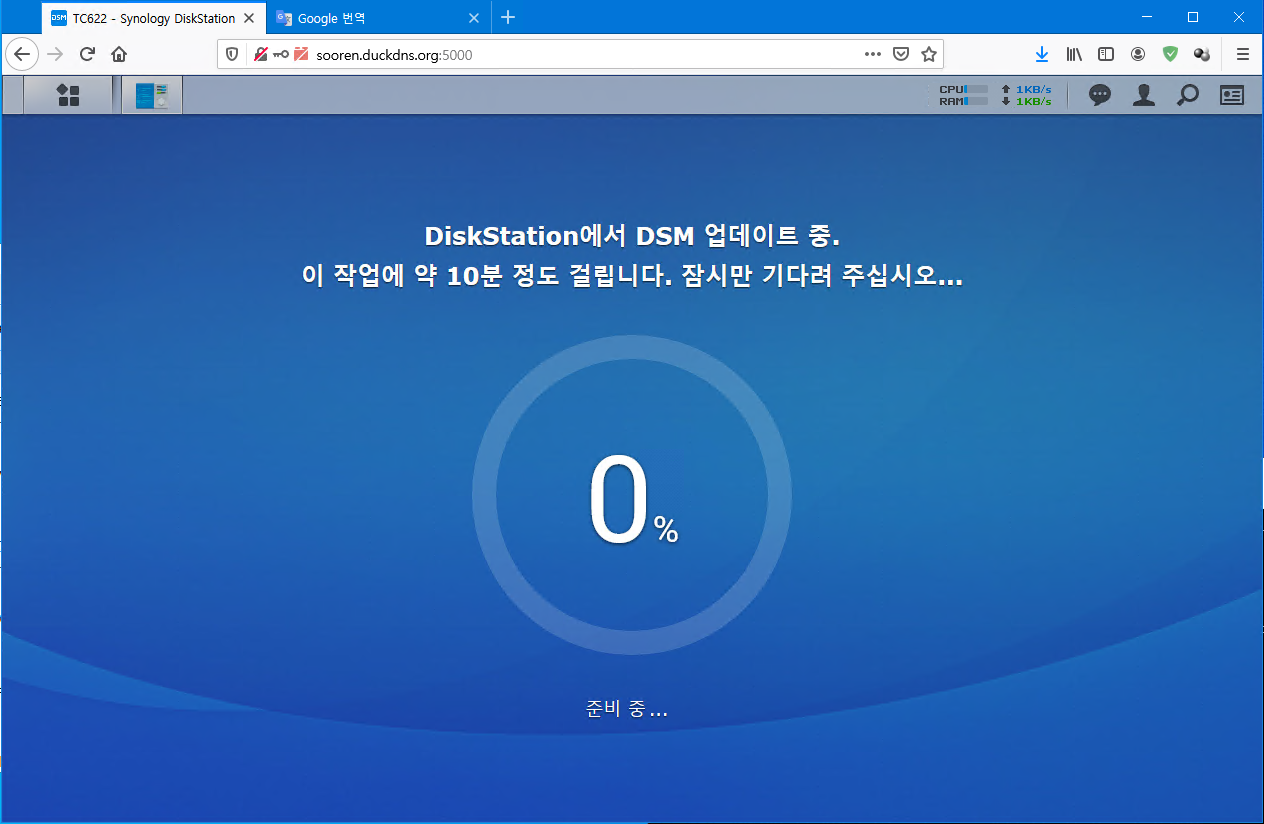Open the DSM Main Menu icon

pyautogui.click(x=68, y=96)
